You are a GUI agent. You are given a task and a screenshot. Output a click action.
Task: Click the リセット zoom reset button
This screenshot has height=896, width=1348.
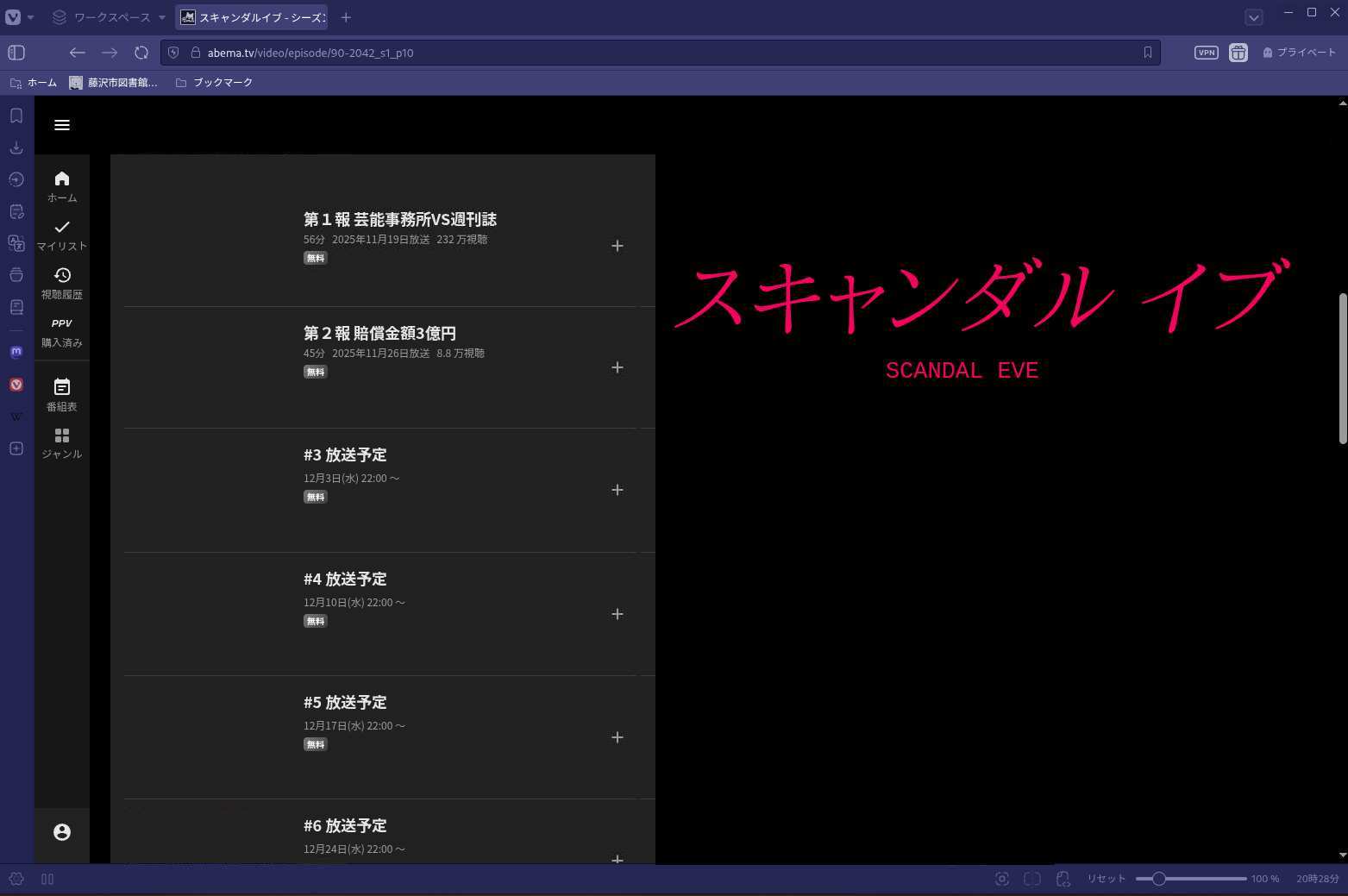(1106, 879)
